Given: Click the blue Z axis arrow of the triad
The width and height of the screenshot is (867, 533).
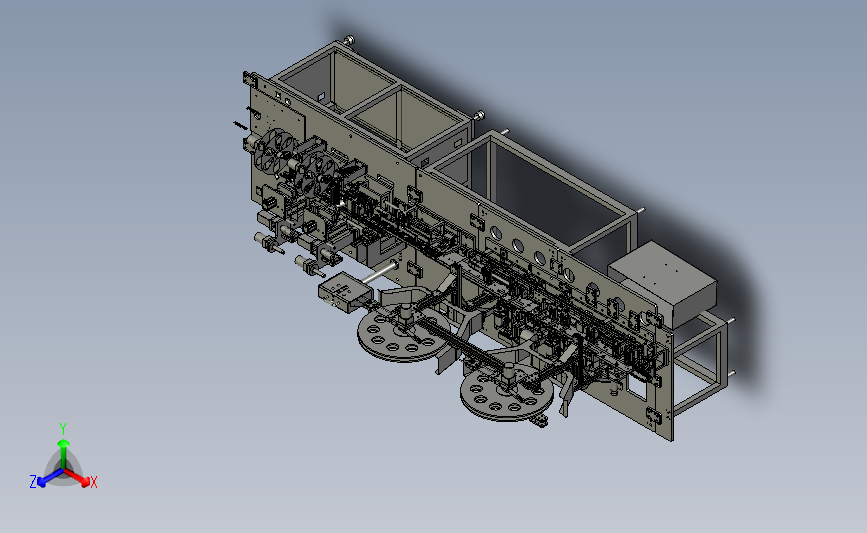Looking at the screenshot, I should click(50, 478).
